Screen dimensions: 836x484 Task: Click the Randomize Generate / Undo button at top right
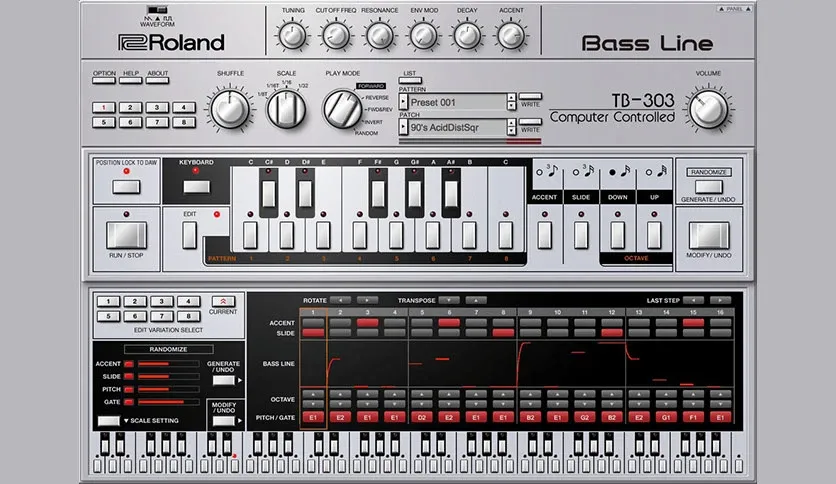coord(709,187)
